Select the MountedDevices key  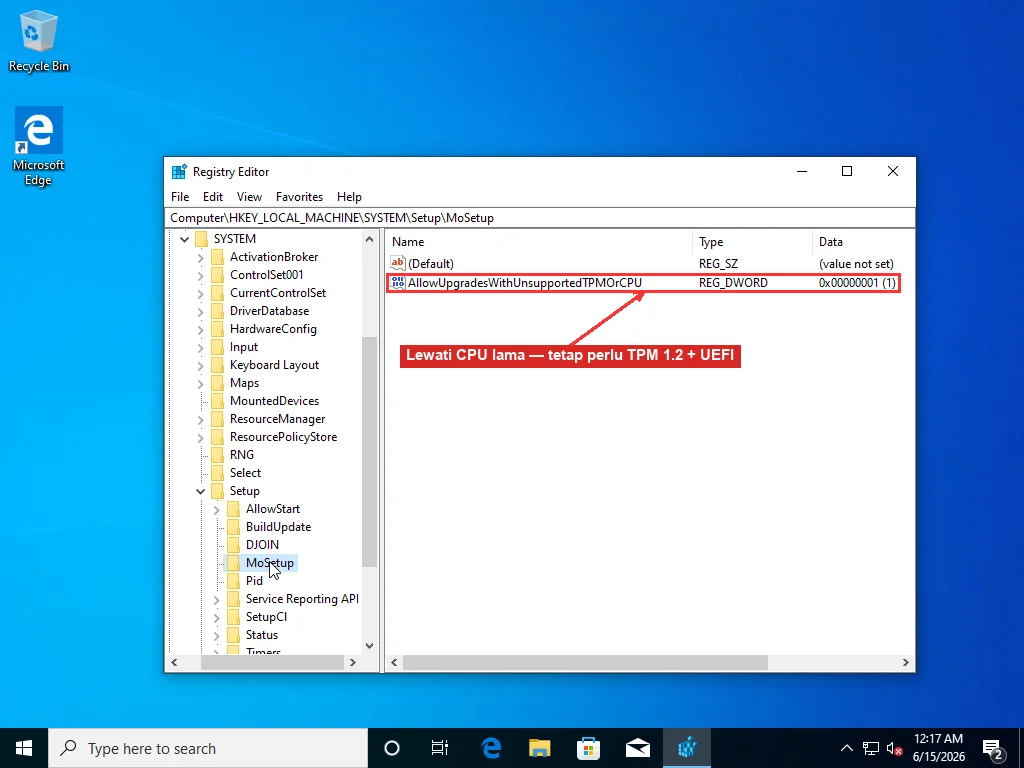pos(274,401)
